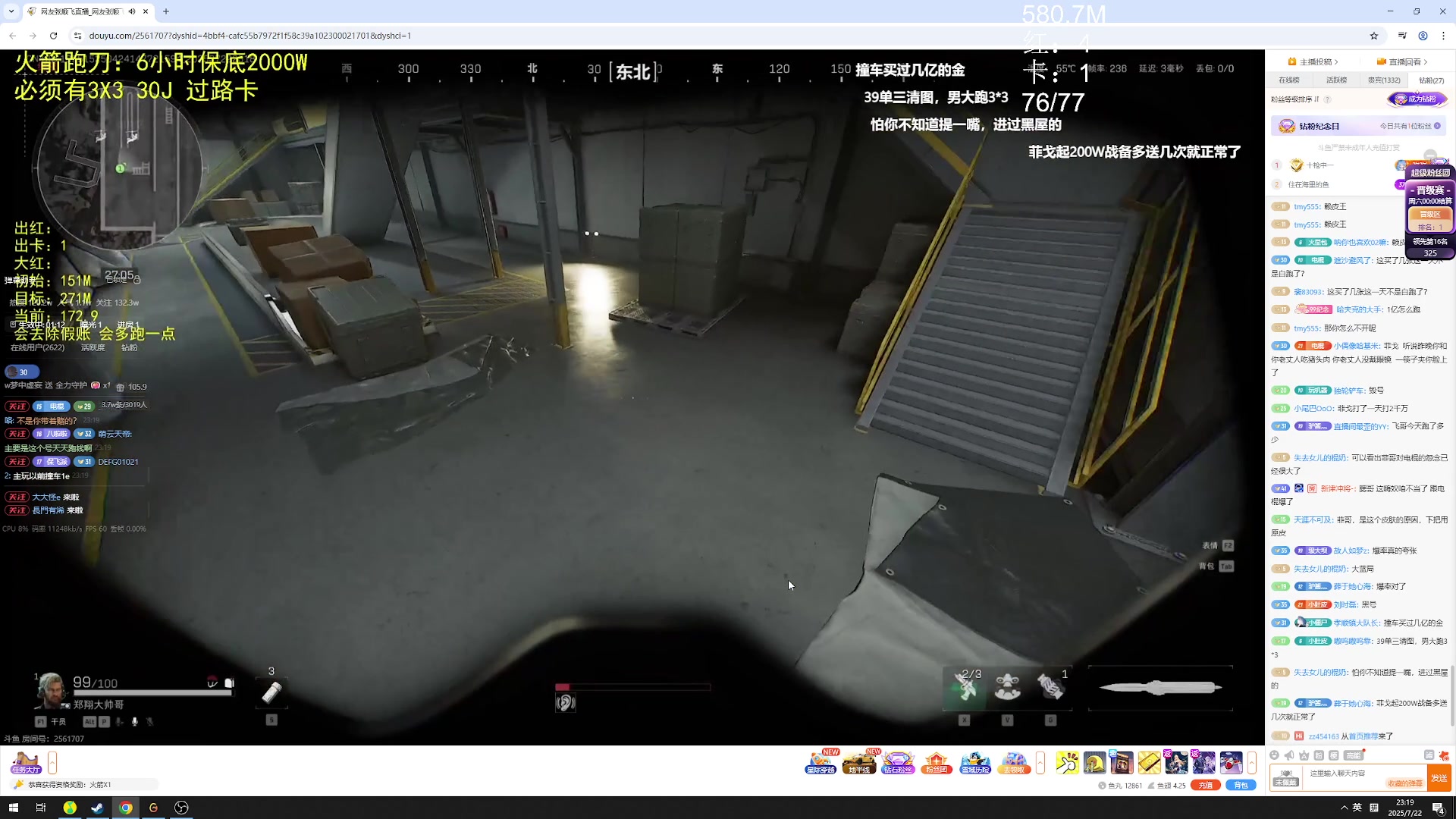Send the red airplane gift
Screen dimensions: 1456x819
[1231, 762]
